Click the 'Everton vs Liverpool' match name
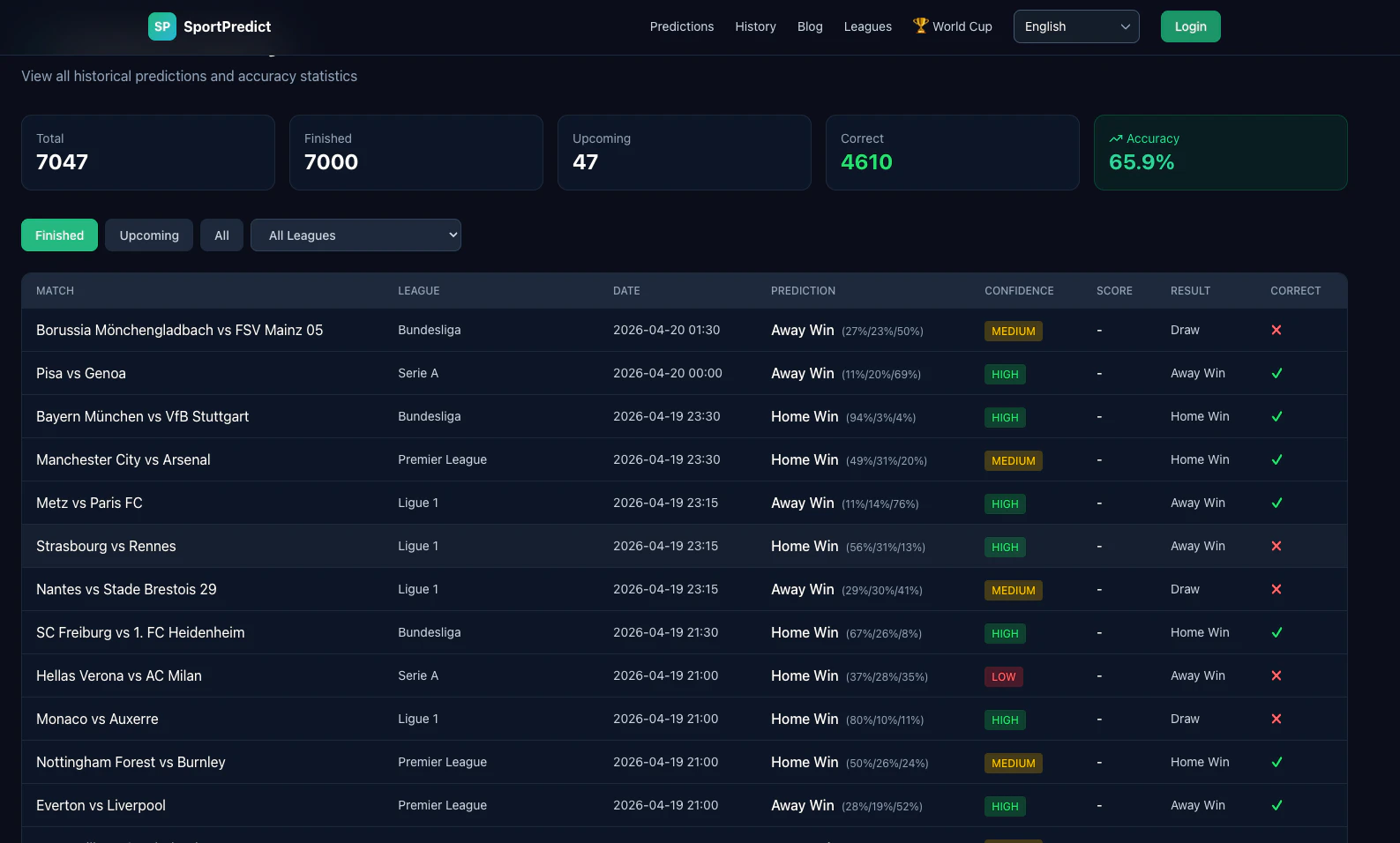Screen dimensions: 1400x843 coord(101,805)
